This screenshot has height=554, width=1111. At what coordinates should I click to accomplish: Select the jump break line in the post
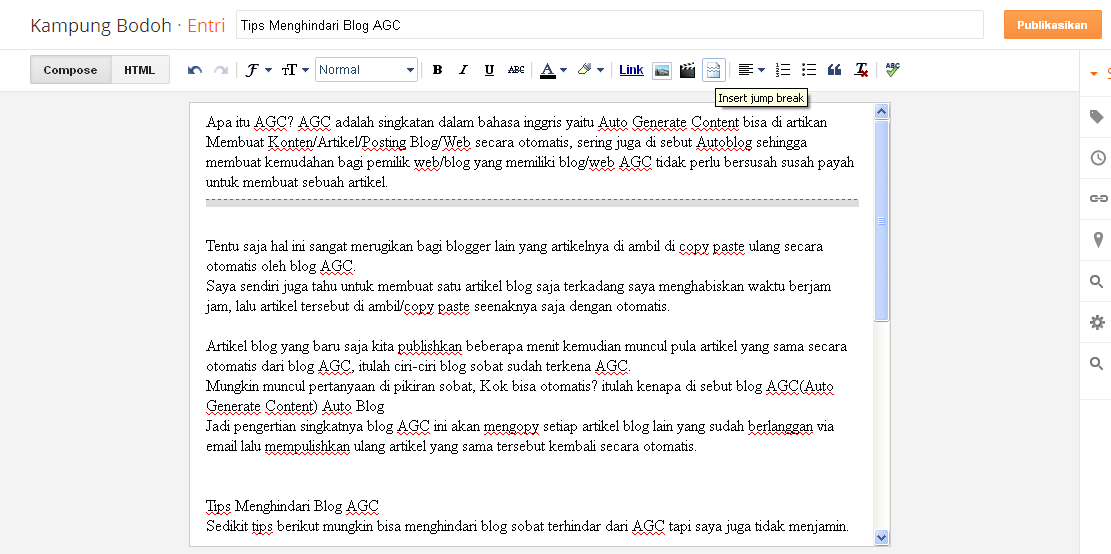[x=532, y=203]
